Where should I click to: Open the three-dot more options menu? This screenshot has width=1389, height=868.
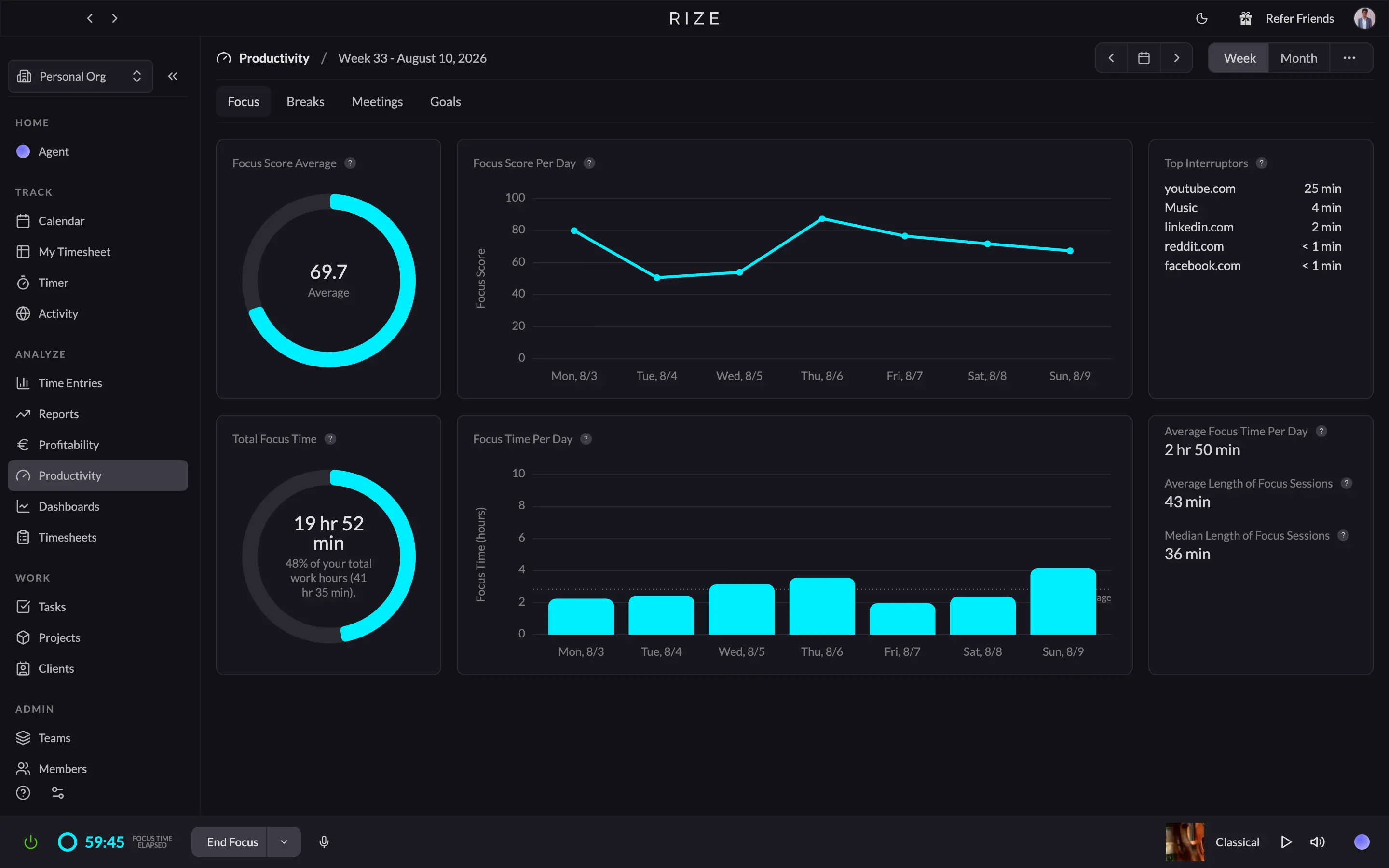point(1349,58)
